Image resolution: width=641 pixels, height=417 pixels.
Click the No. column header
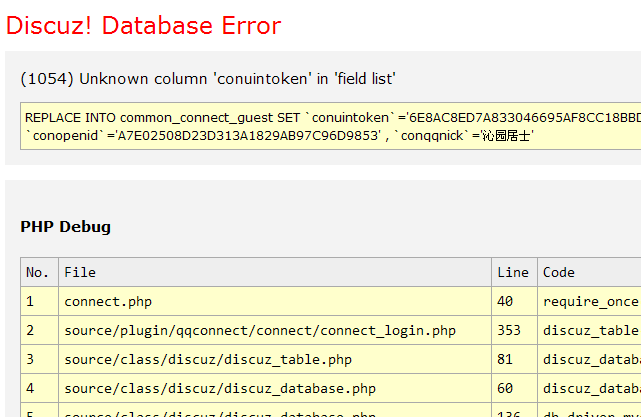pos(38,272)
